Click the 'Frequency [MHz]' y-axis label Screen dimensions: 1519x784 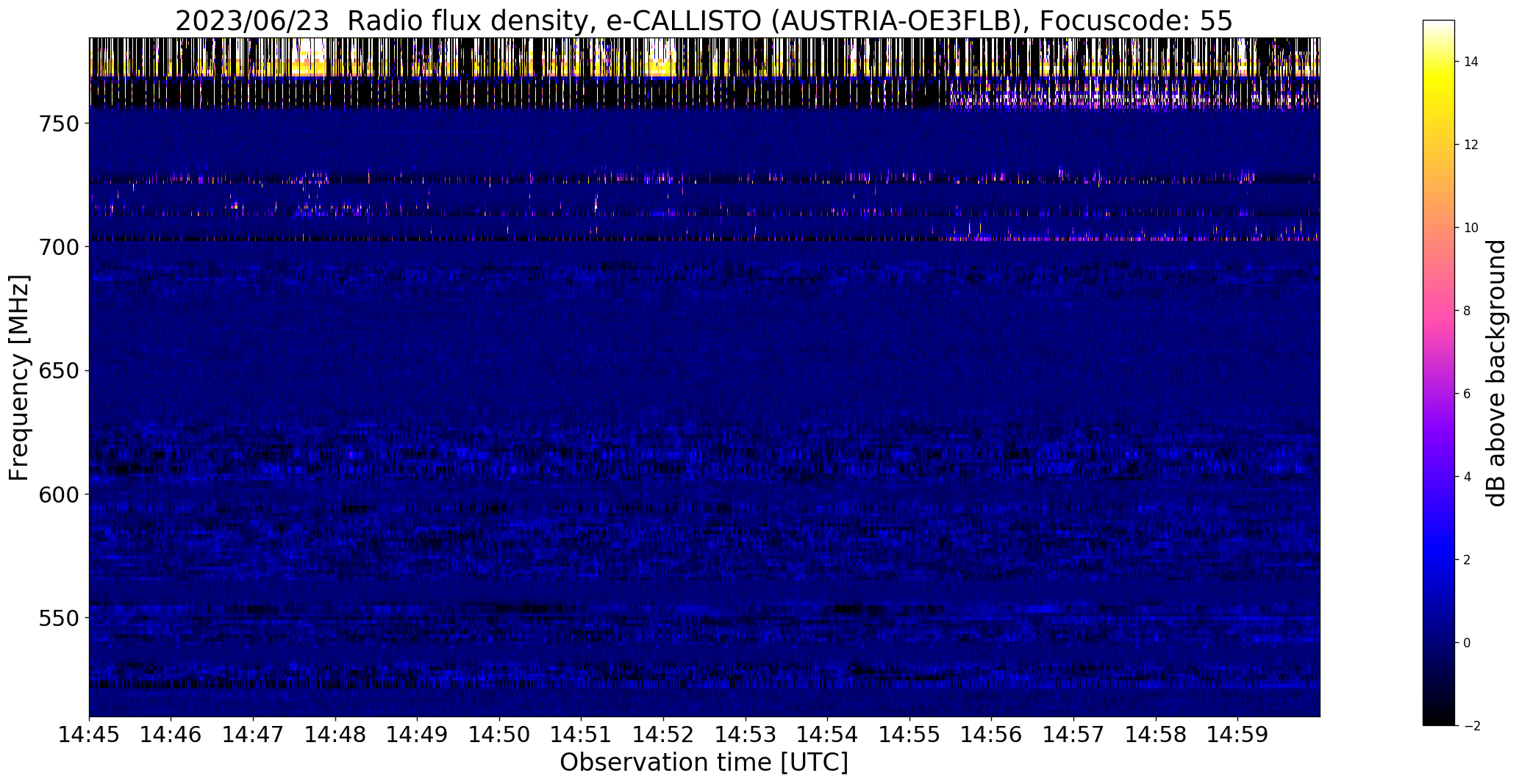19,378
